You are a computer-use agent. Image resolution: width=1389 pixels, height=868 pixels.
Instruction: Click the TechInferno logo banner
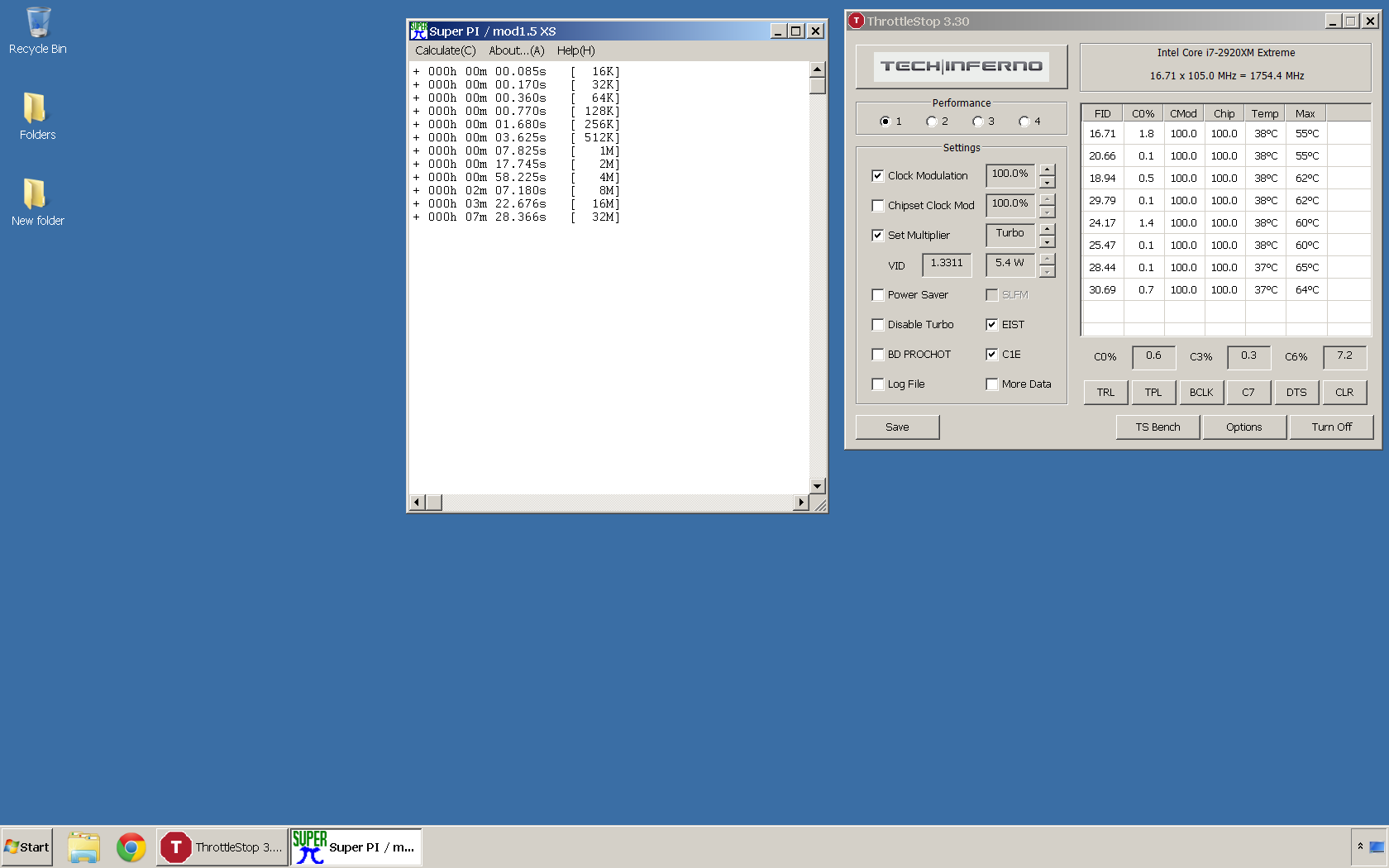(962, 66)
